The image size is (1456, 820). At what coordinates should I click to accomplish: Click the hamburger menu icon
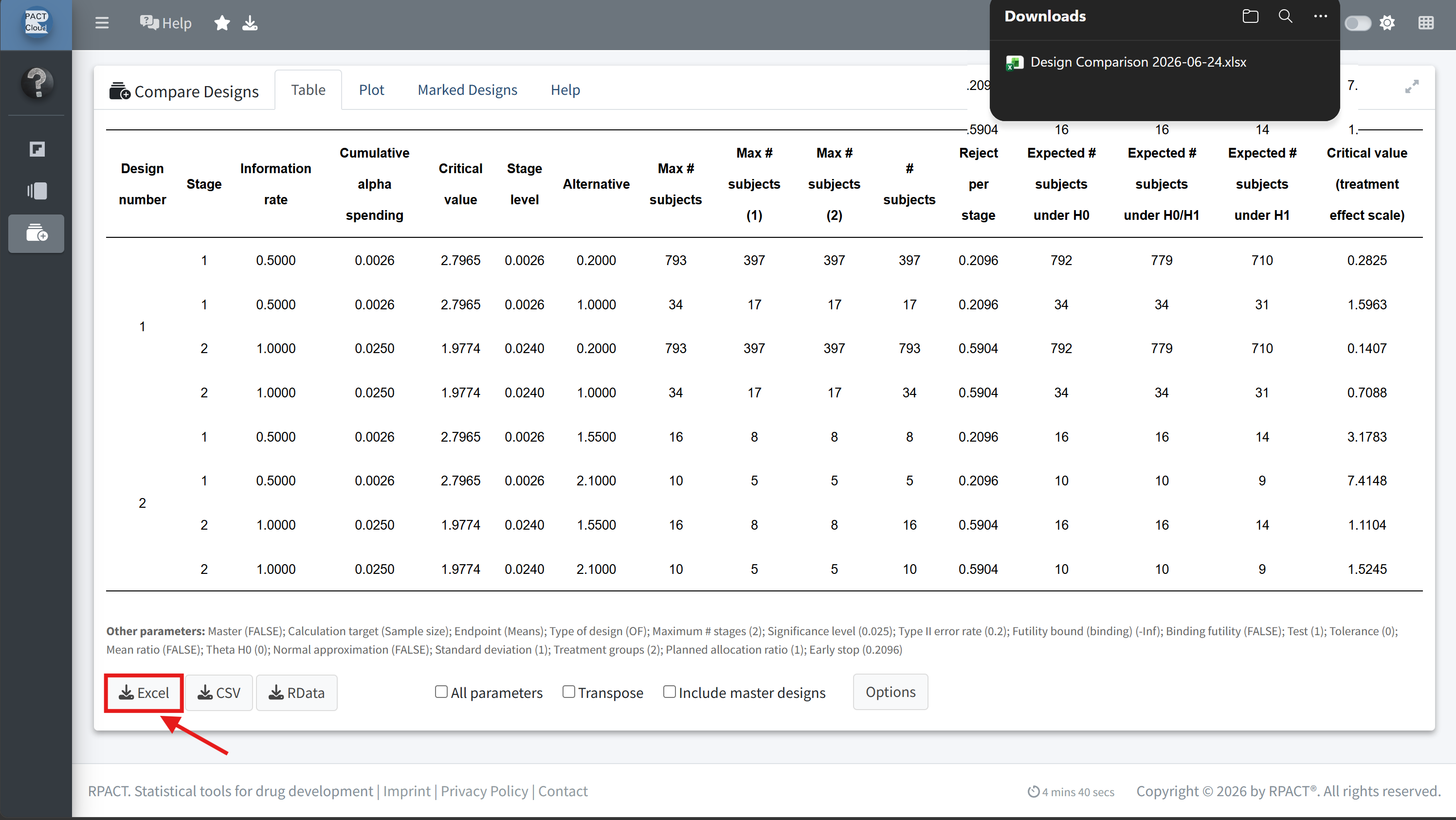(102, 23)
